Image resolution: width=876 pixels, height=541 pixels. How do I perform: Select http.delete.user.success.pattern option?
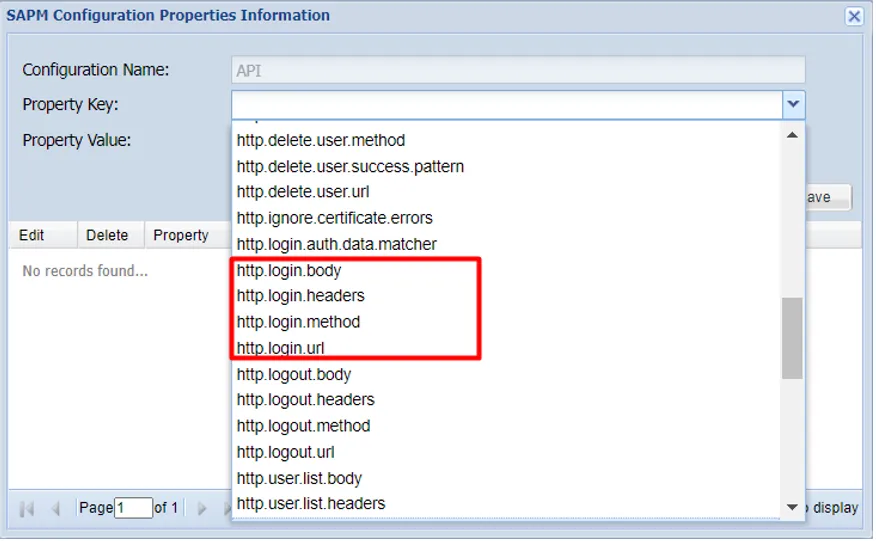[x=506, y=167]
